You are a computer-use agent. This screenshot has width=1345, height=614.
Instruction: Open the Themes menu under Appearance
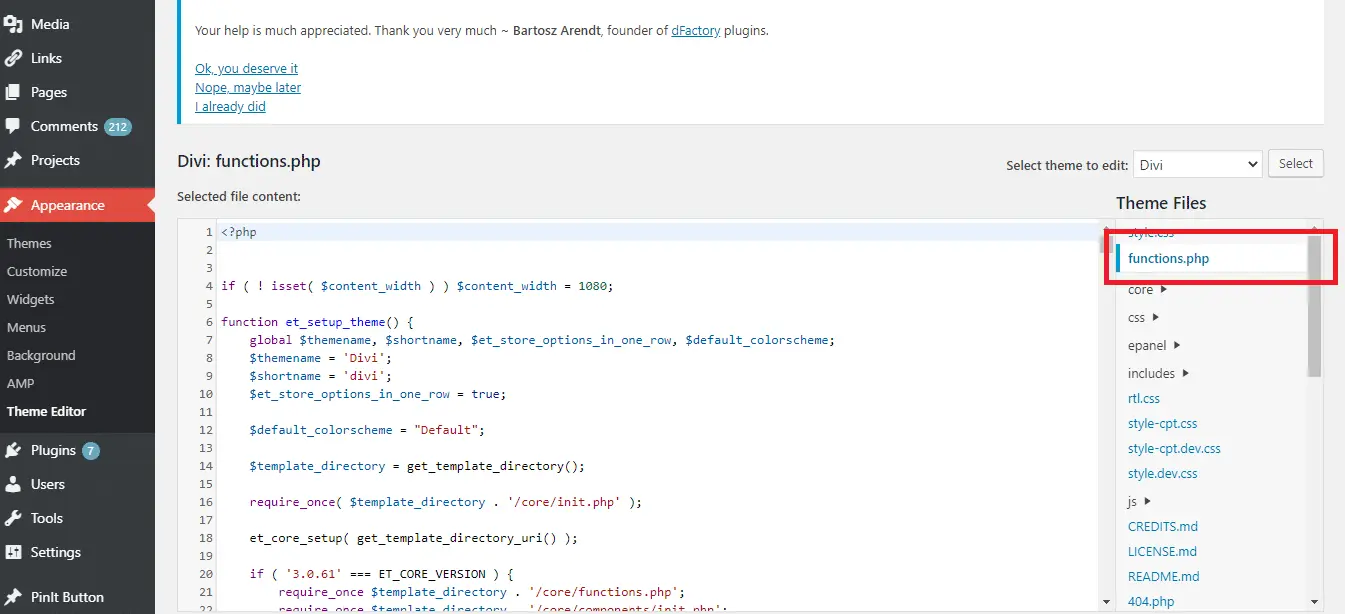pos(29,242)
